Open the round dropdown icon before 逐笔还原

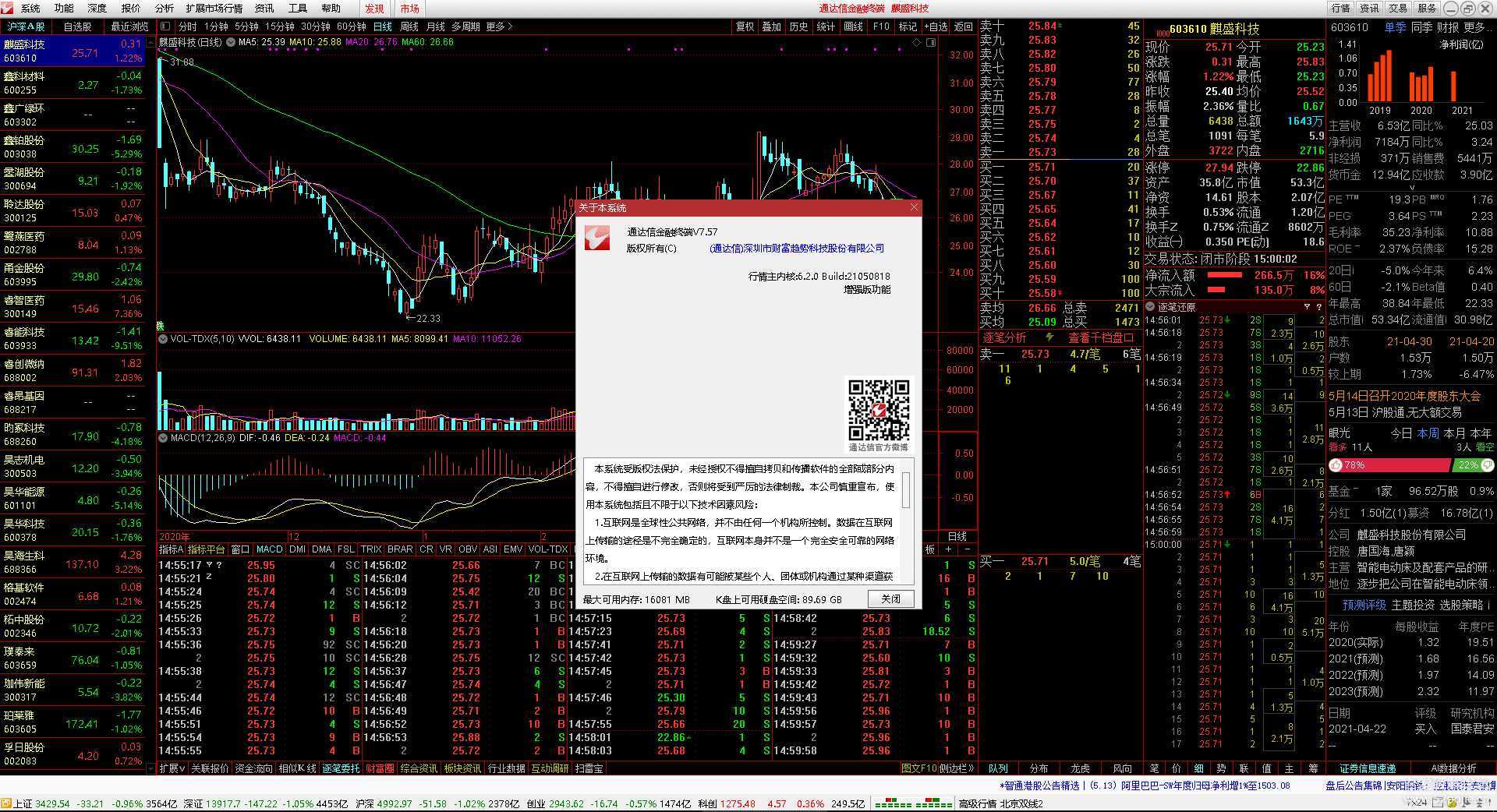(x=1150, y=307)
